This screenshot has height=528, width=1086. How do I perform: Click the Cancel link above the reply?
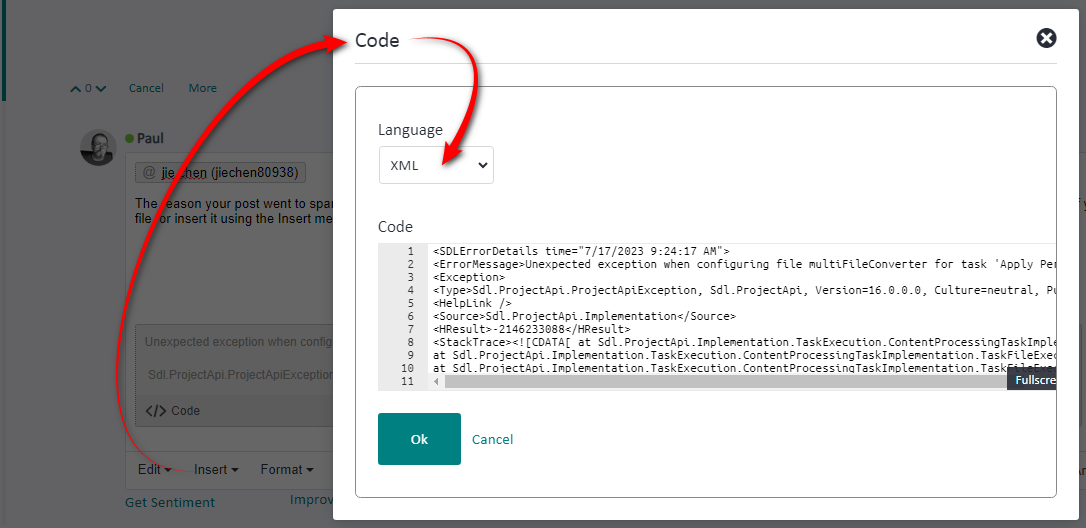click(x=146, y=88)
